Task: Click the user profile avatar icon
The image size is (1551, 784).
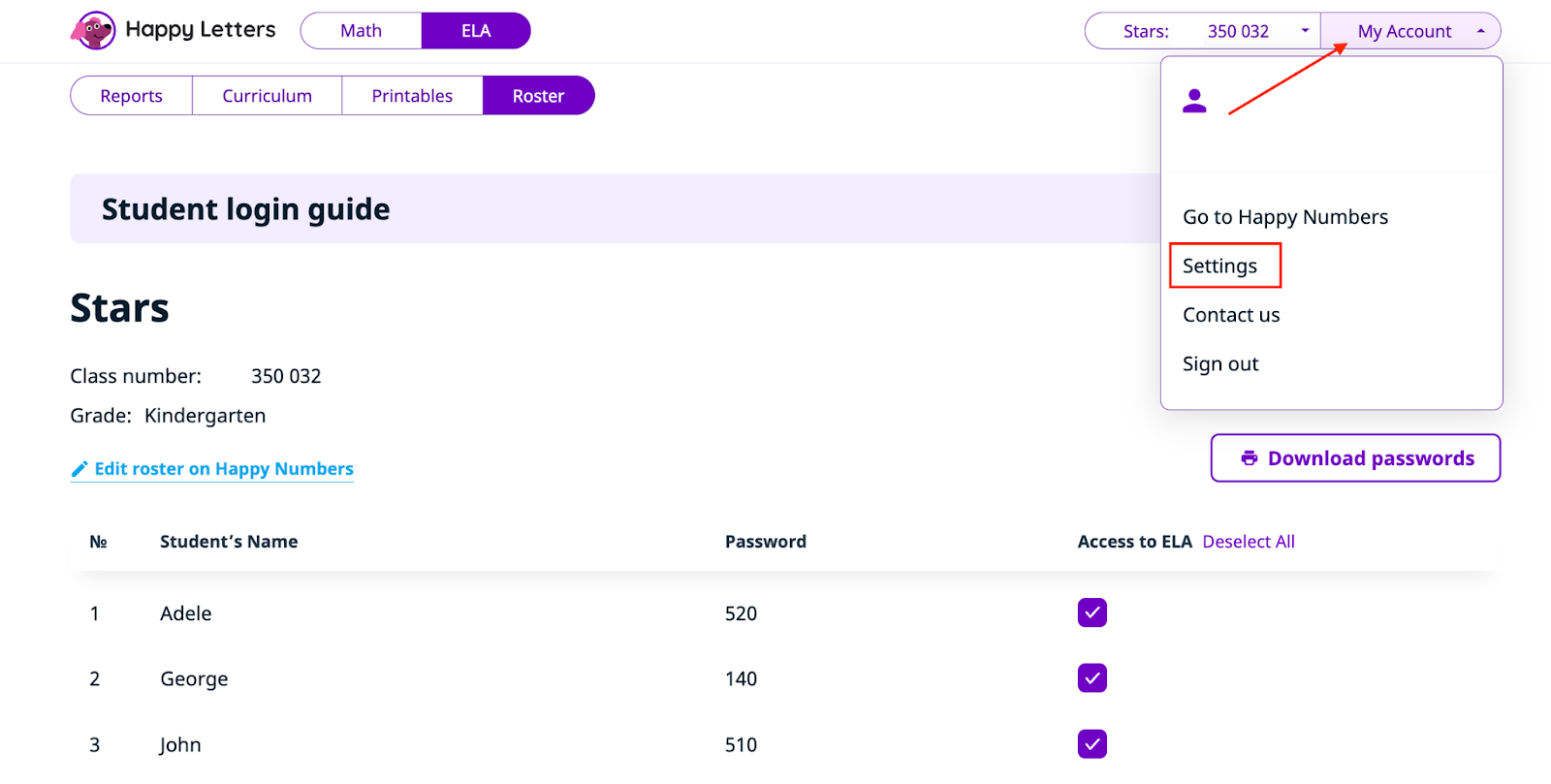Action: 1194,101
